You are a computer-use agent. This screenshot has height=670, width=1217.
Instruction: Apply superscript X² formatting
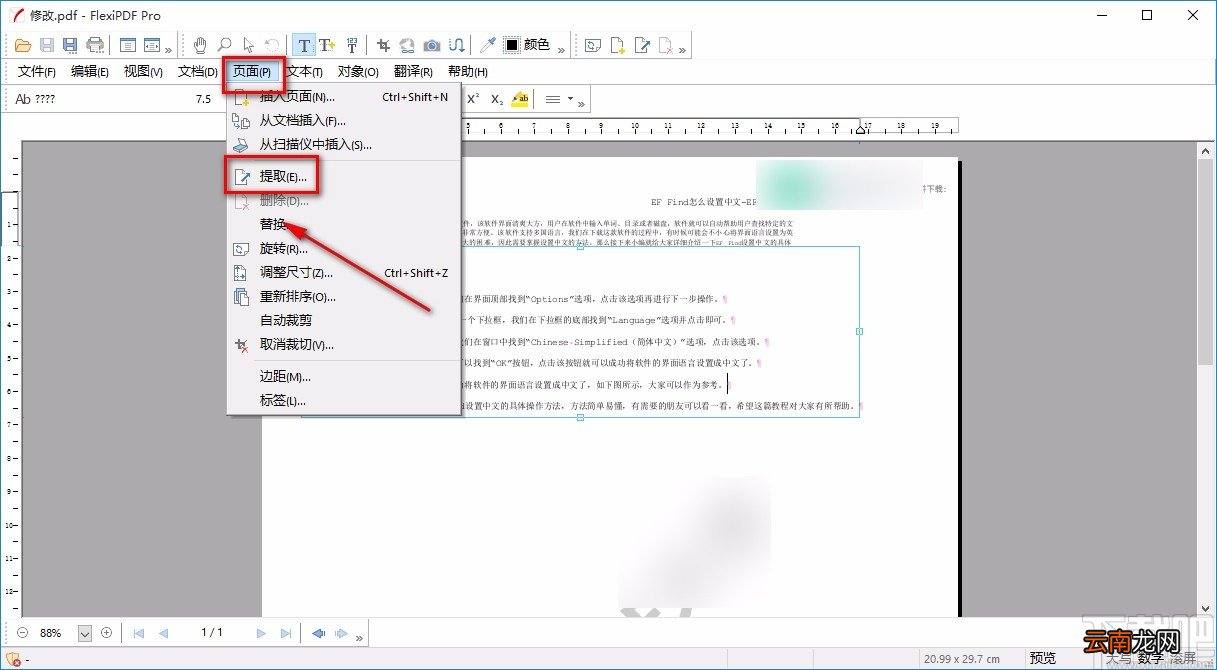473,99
